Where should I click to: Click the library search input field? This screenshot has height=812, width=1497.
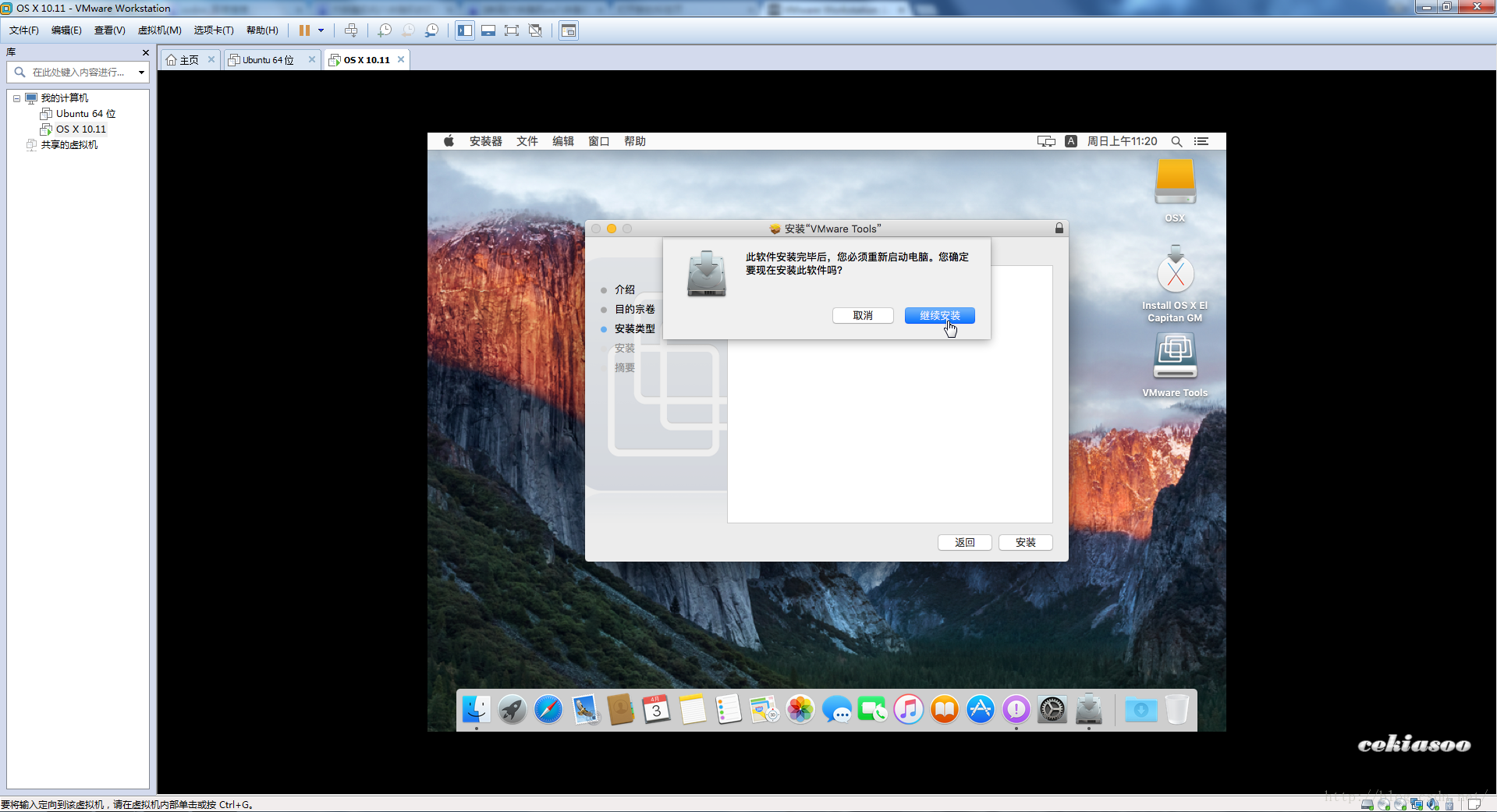click(78, 72)
